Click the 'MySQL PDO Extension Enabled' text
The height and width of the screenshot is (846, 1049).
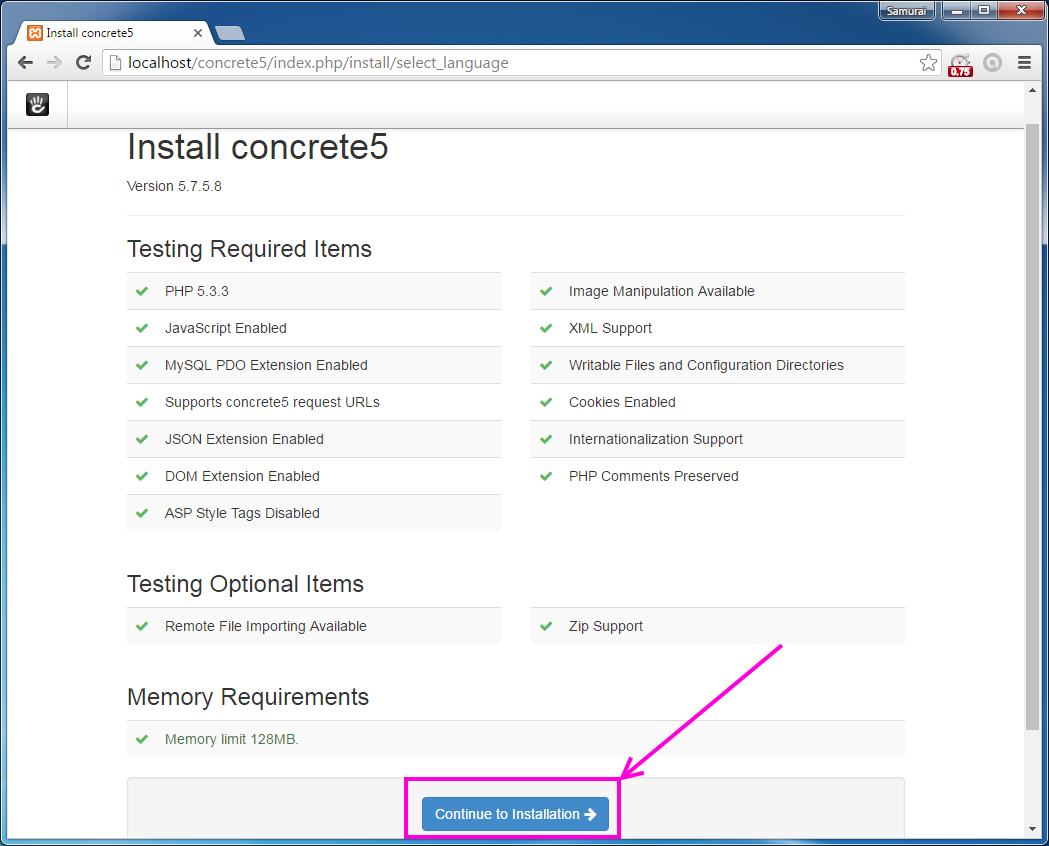click(x=266, y=365)
